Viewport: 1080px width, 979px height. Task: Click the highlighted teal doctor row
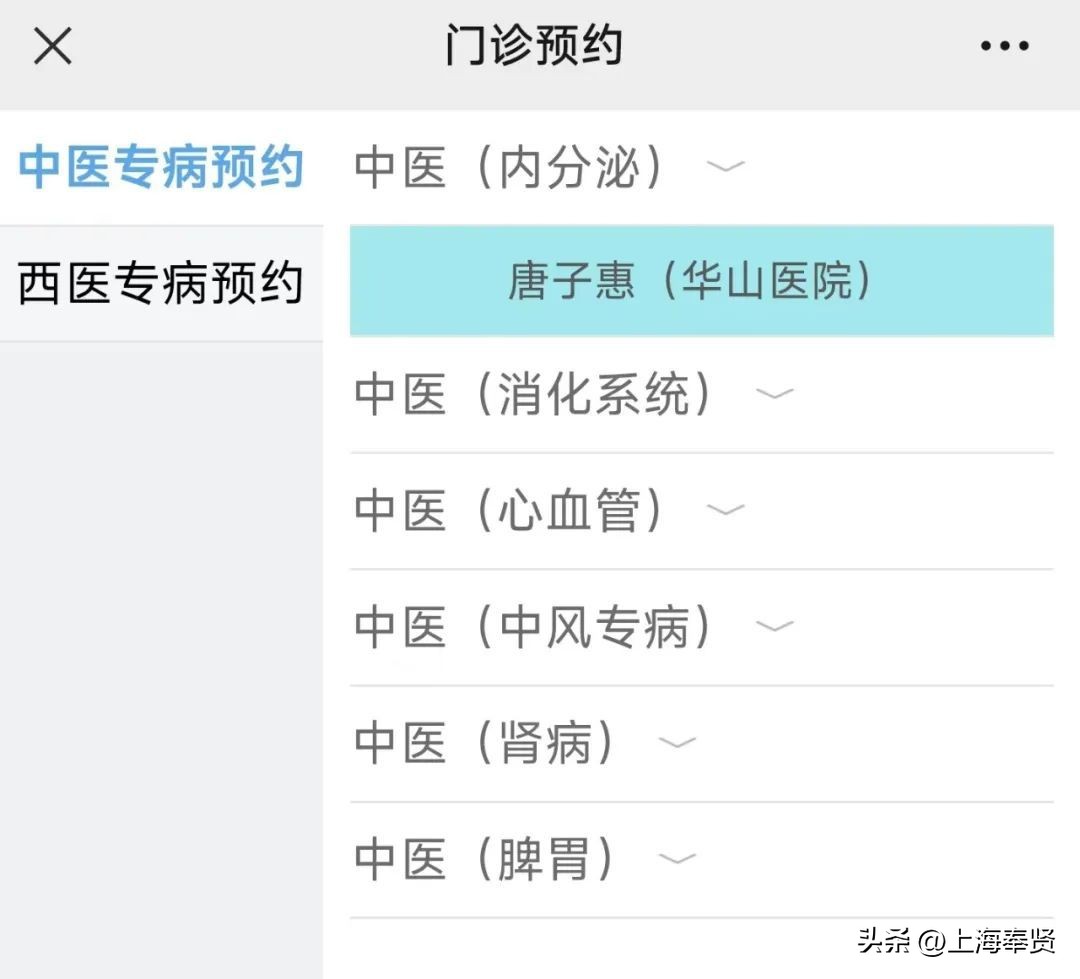700,281
